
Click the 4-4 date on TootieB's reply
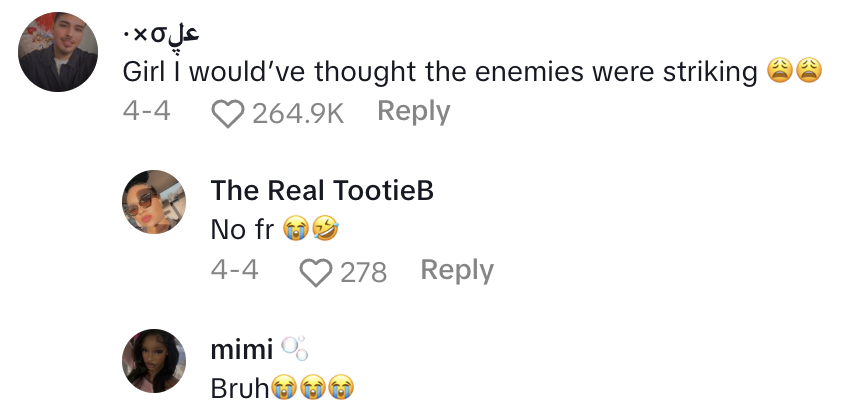(x=235, y=270)
